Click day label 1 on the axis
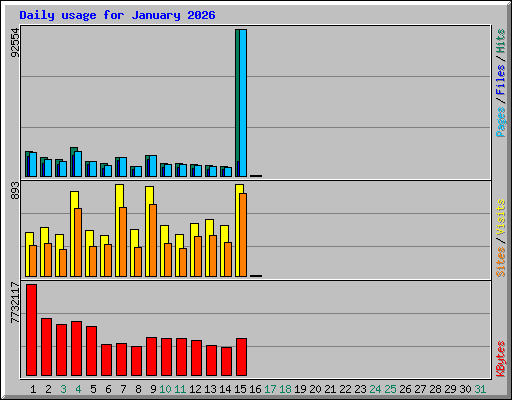The width and height of the screenshot is (512, 400). [33, 389]
